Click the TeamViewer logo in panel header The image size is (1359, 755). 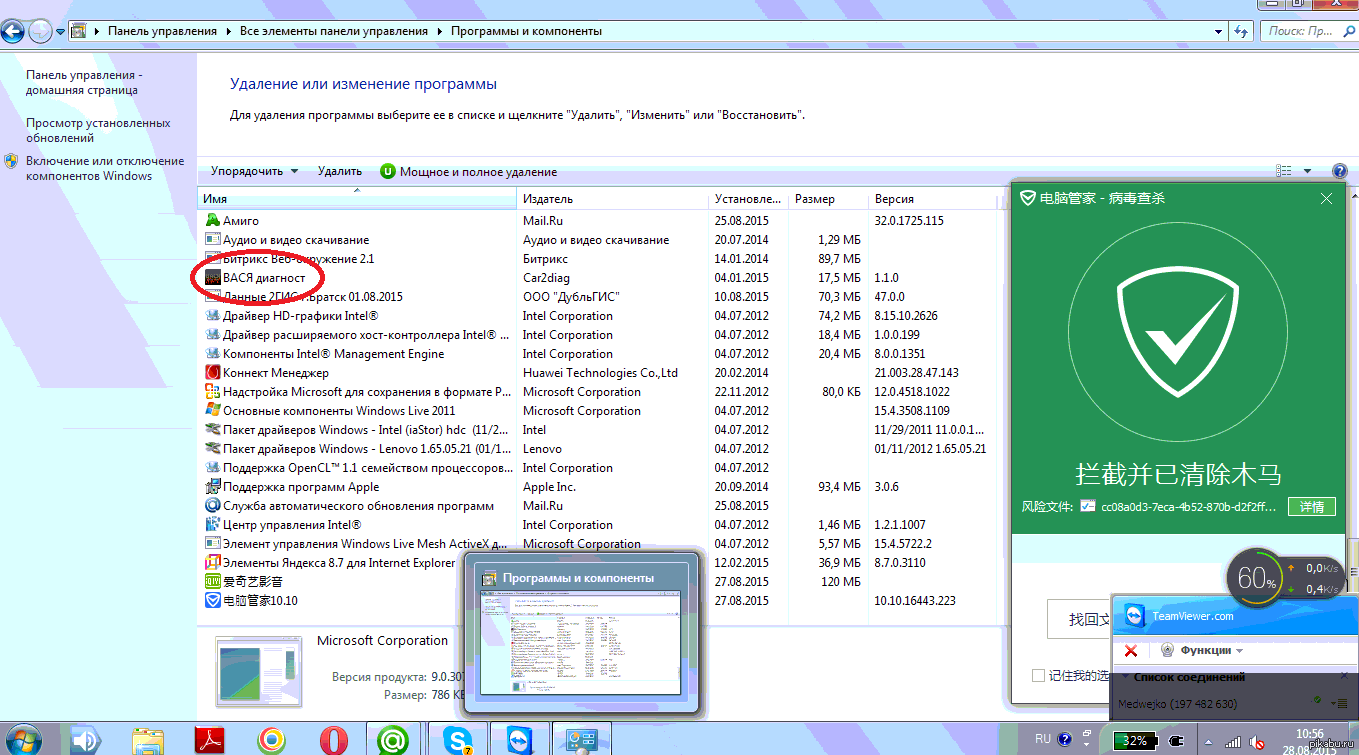(1135, 616)
